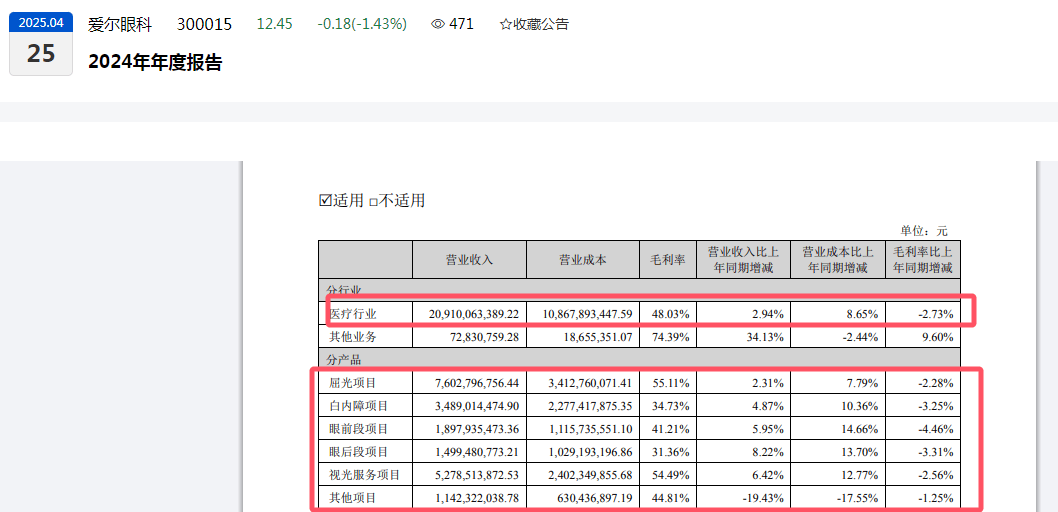Click the 2024年年度报告 title
This screenshot has width=1058, height=512.
pos(155,63)
